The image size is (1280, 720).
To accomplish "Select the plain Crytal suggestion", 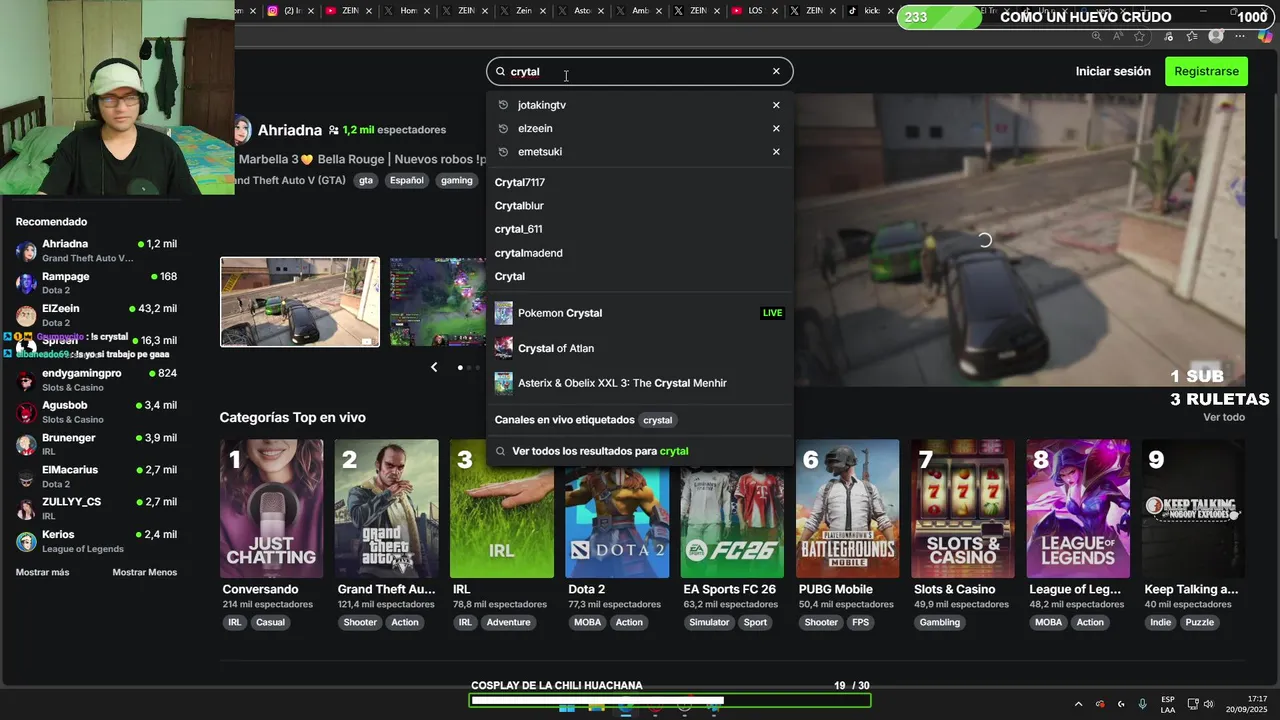I will [509, 276].
